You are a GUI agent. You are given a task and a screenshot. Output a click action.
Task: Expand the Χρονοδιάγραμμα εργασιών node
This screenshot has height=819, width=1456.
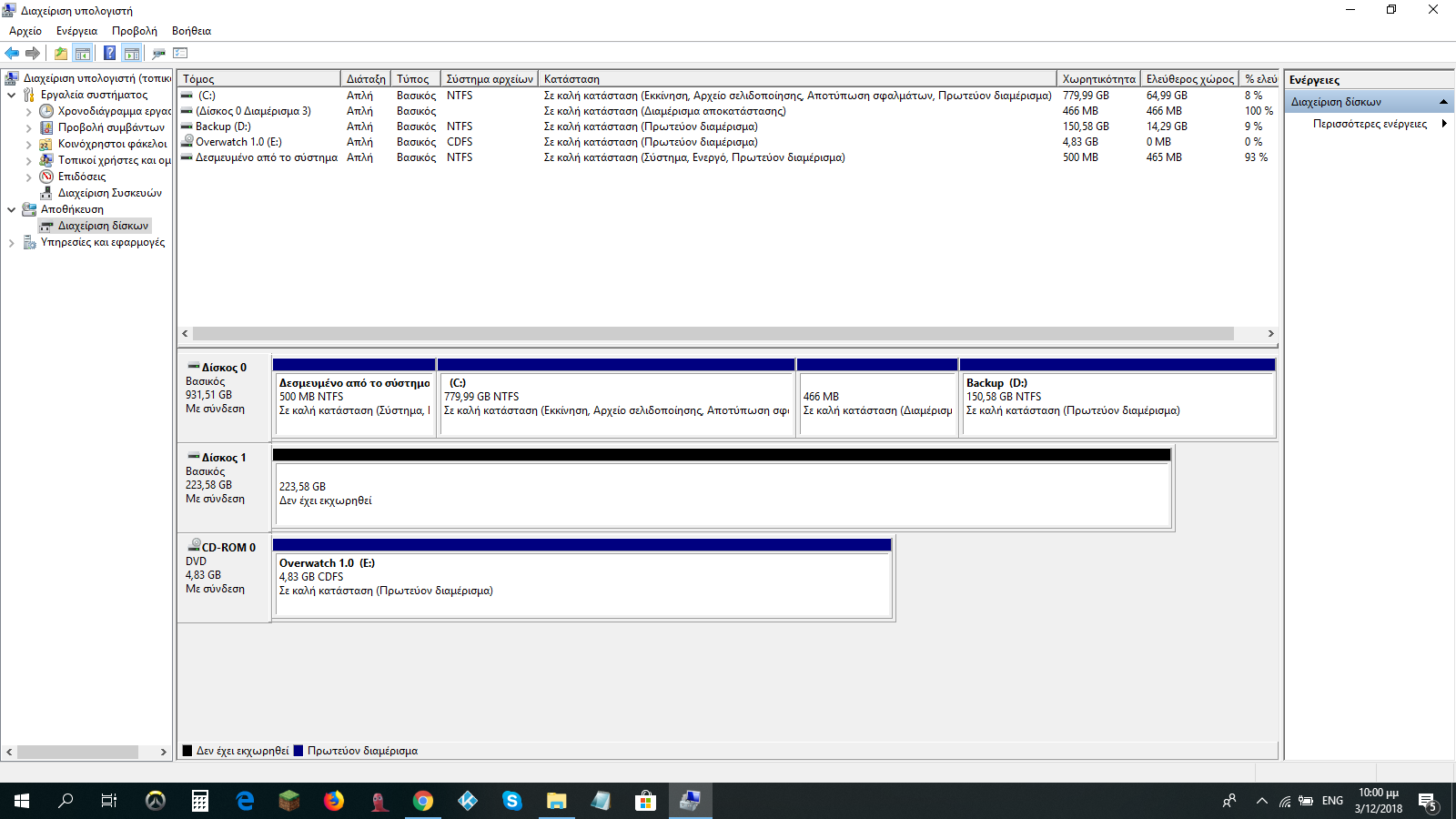coord(28,112)
